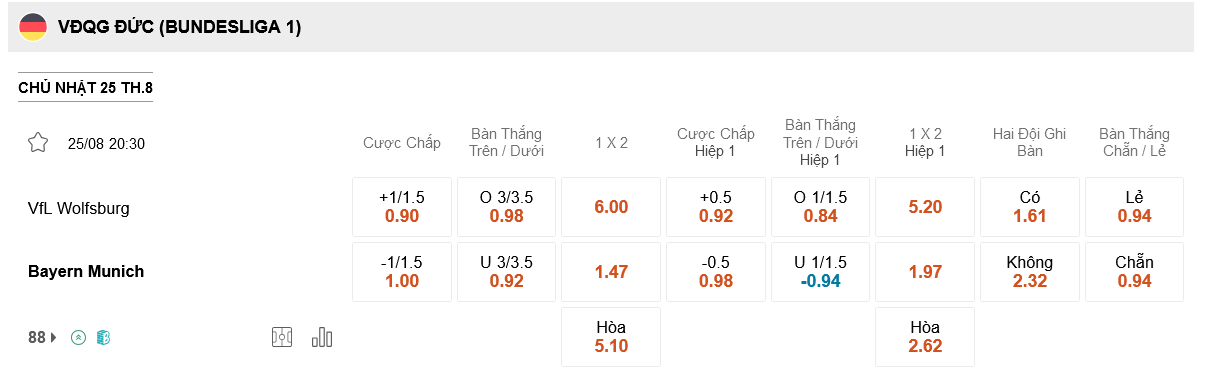Screen dimensions: 1211x385
Task: Choose first-half draw (Hòa) odds 2.62
Action: click(x=925, y=337)
